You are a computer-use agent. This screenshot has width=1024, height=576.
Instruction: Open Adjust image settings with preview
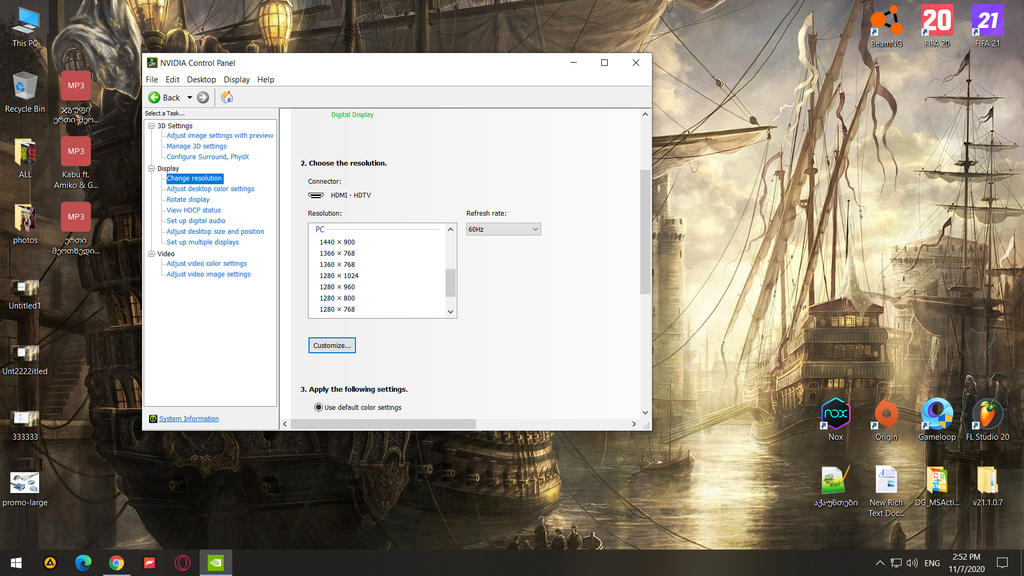[219, 136]
